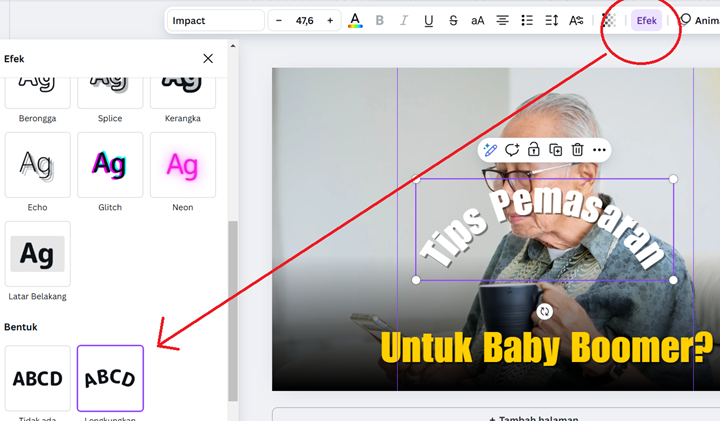Open letter and line spacing options

551,21
